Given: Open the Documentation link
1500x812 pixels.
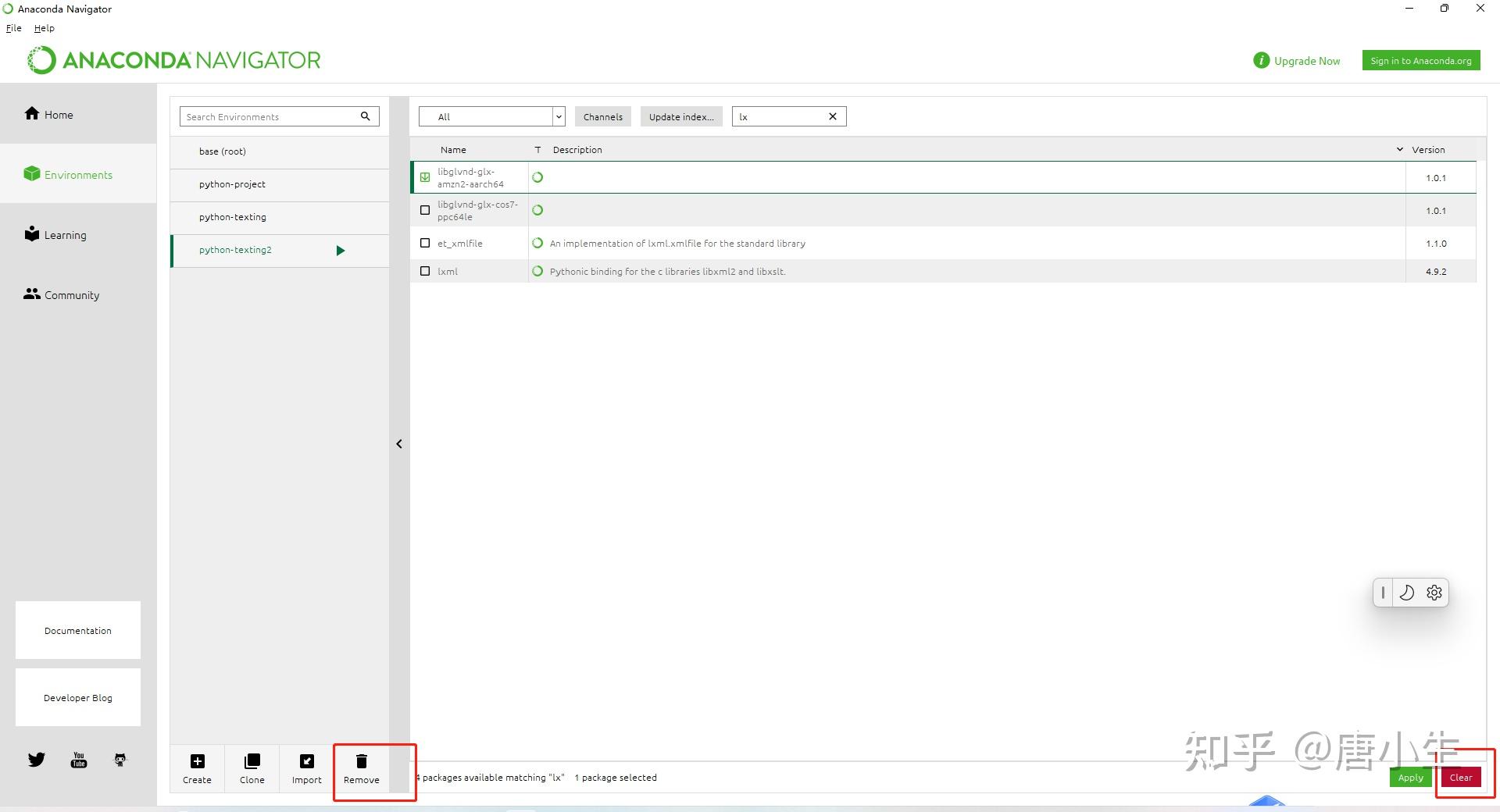Looking at the screenshot, I should [78, 630].
